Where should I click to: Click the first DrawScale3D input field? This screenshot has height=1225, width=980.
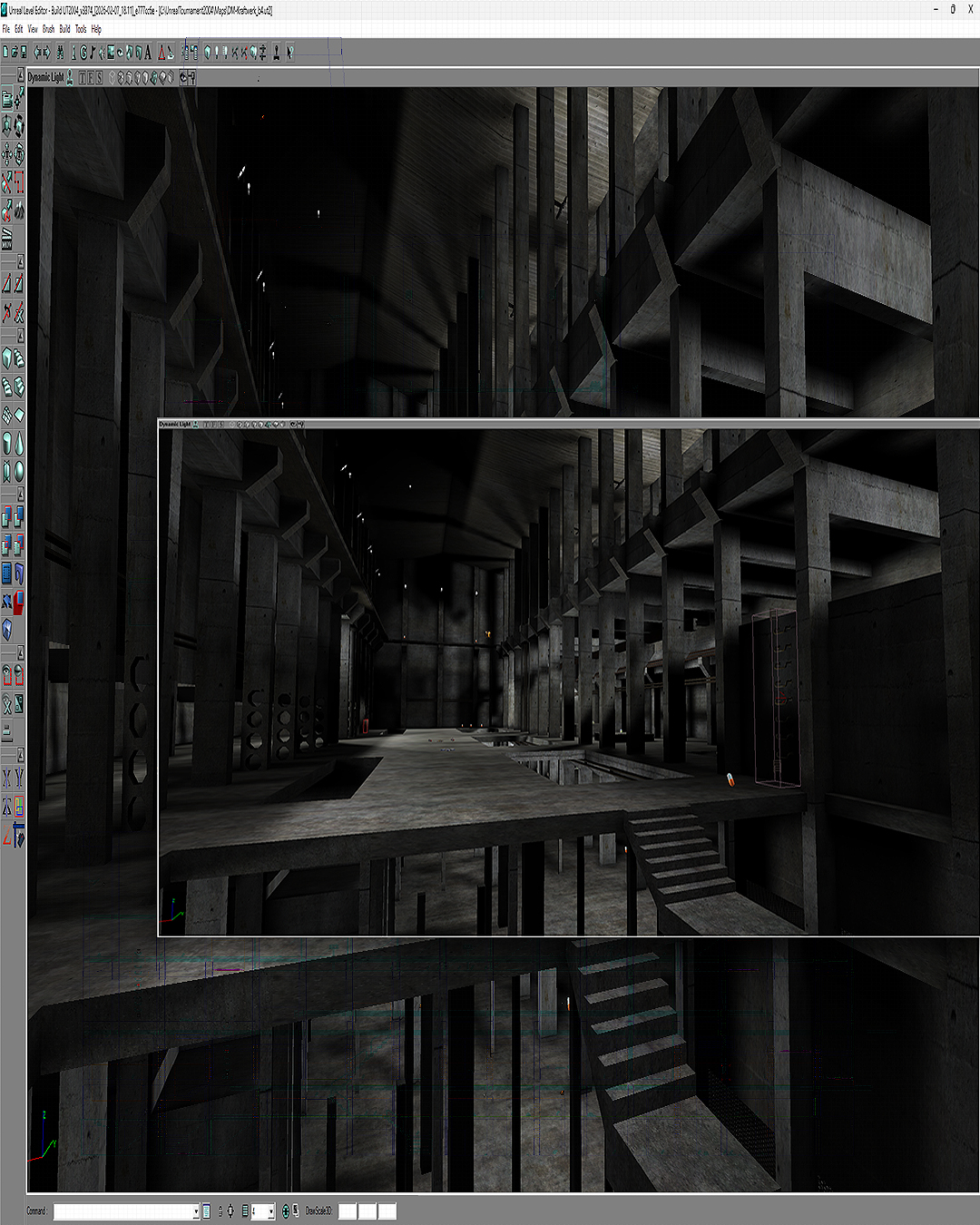tap(347, 1211)
